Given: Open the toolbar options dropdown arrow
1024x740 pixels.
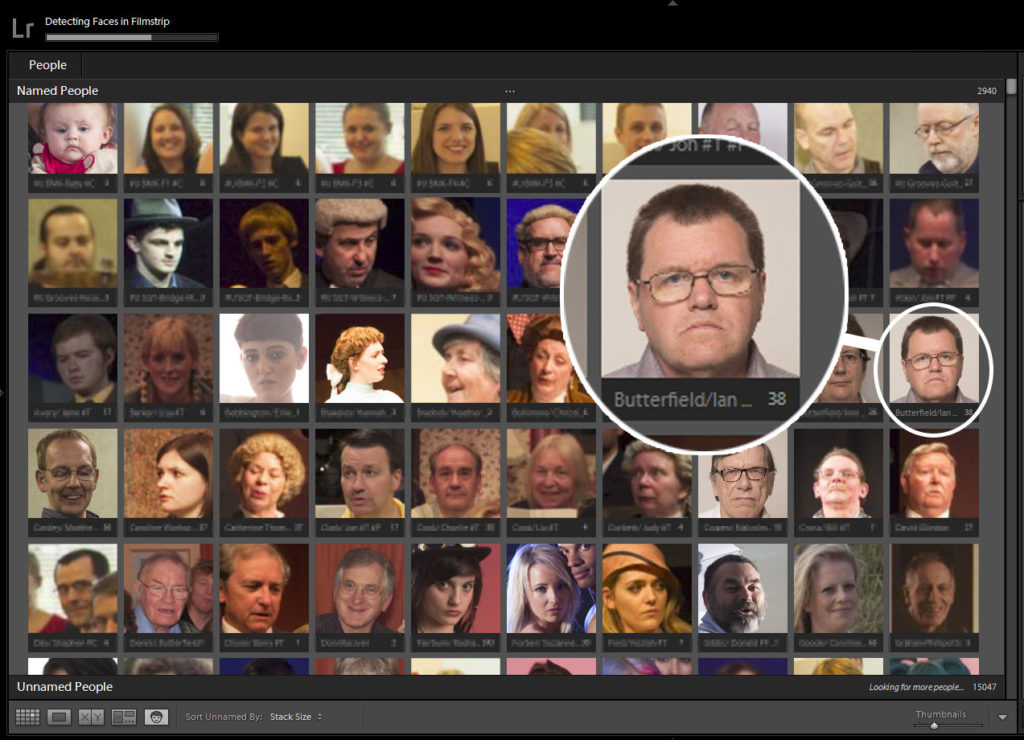Looking at the screenshot, I should (1003, 717).
